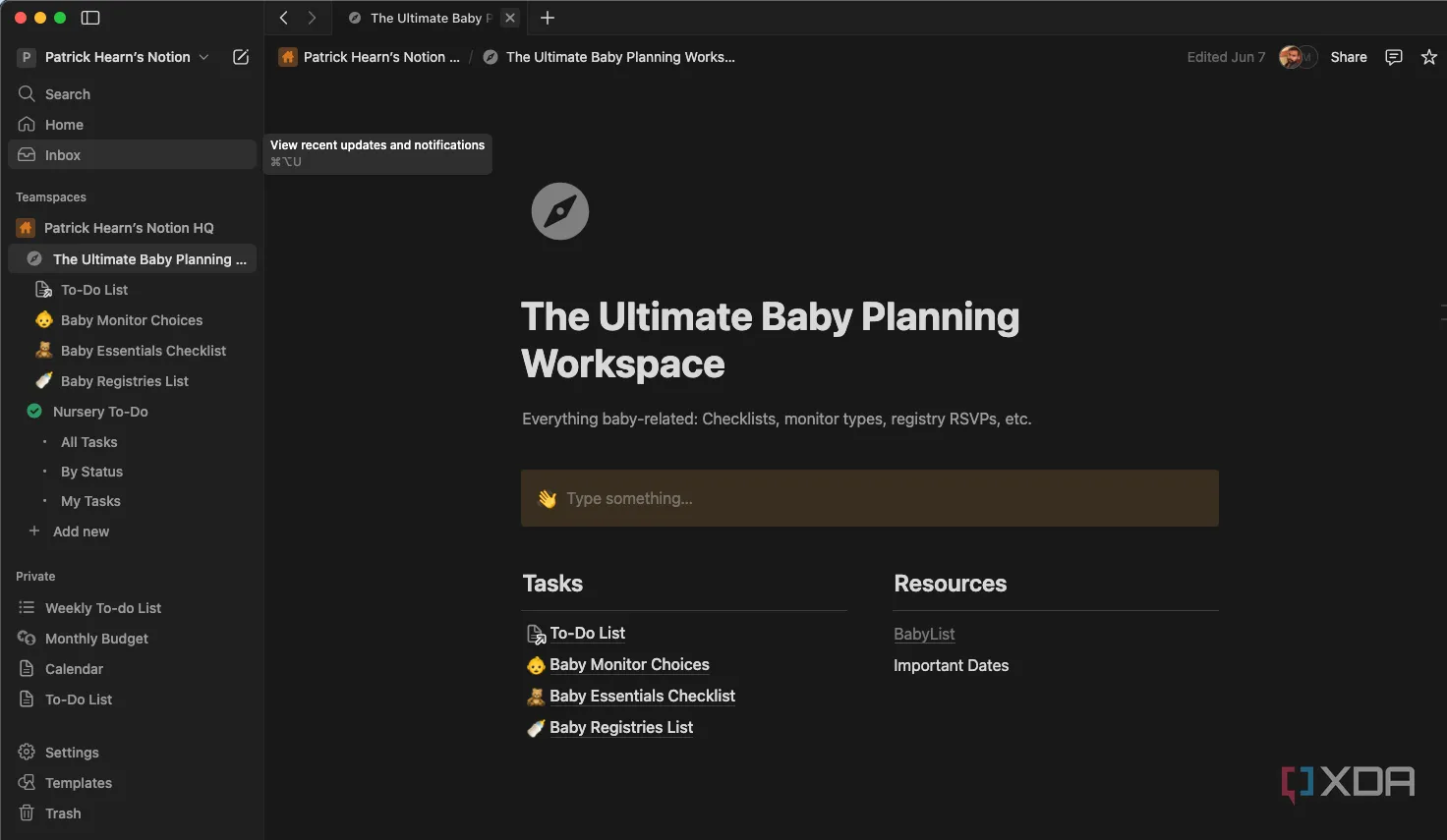Open Search in the sidebar

pyautogui.click(x=132, y=94)
